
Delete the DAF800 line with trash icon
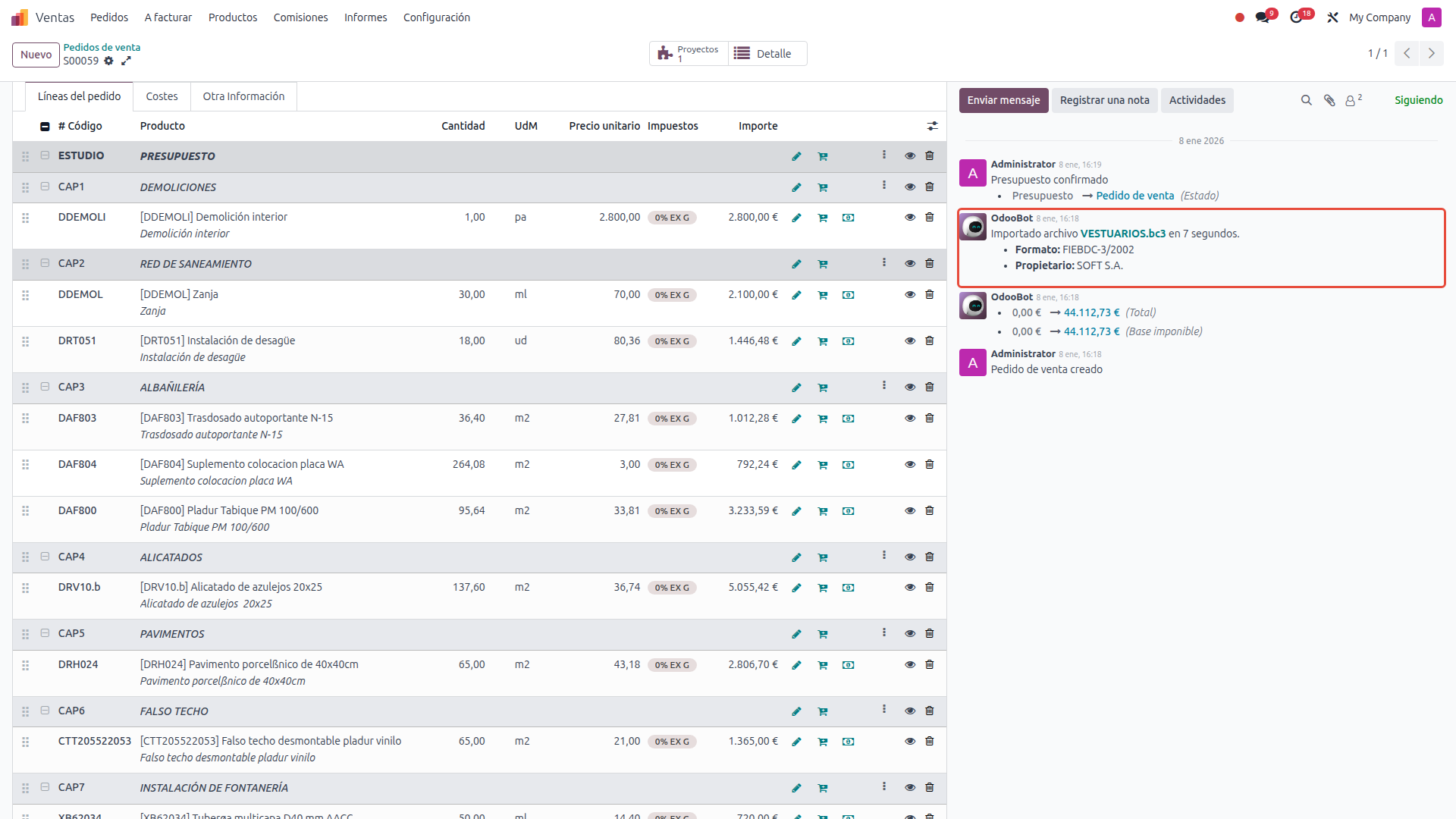tap(930, 510)
